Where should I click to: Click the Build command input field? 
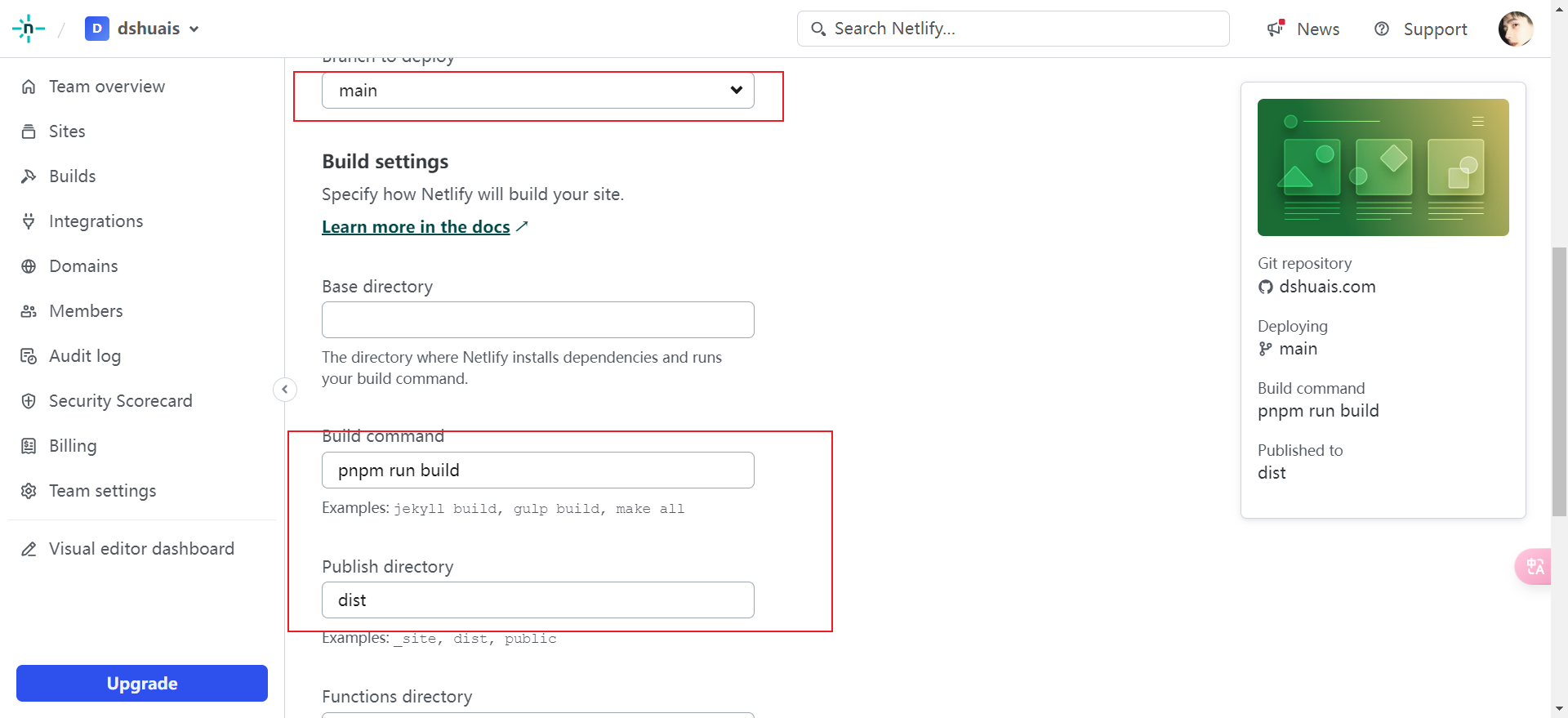coord(538,470)
